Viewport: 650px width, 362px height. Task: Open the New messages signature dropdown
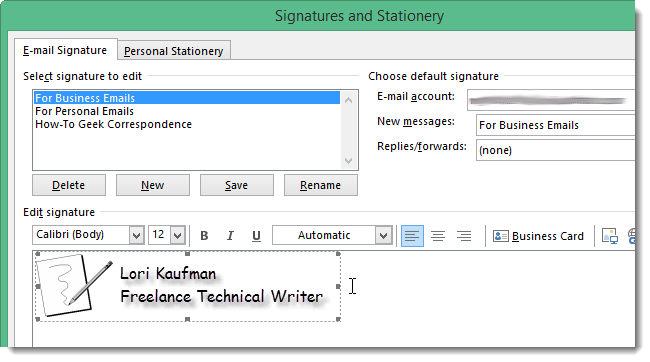(555, 125)
